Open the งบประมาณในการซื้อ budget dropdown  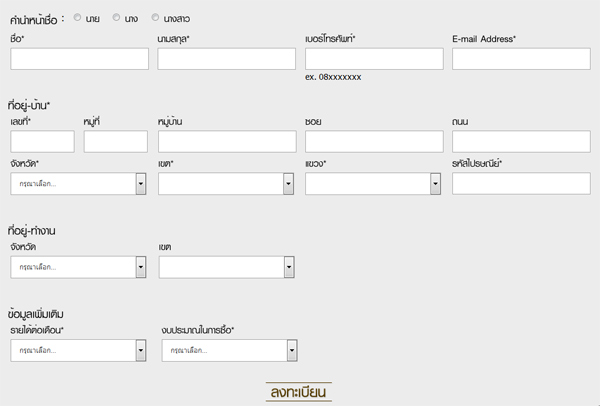tap(230, 350)
